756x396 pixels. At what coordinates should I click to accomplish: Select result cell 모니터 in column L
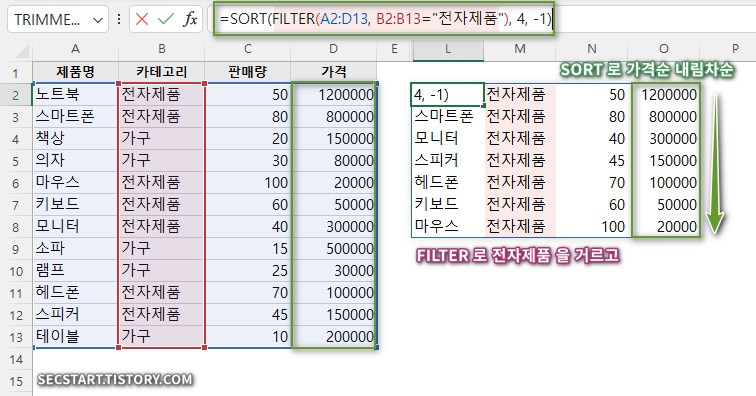coord(448,138)
